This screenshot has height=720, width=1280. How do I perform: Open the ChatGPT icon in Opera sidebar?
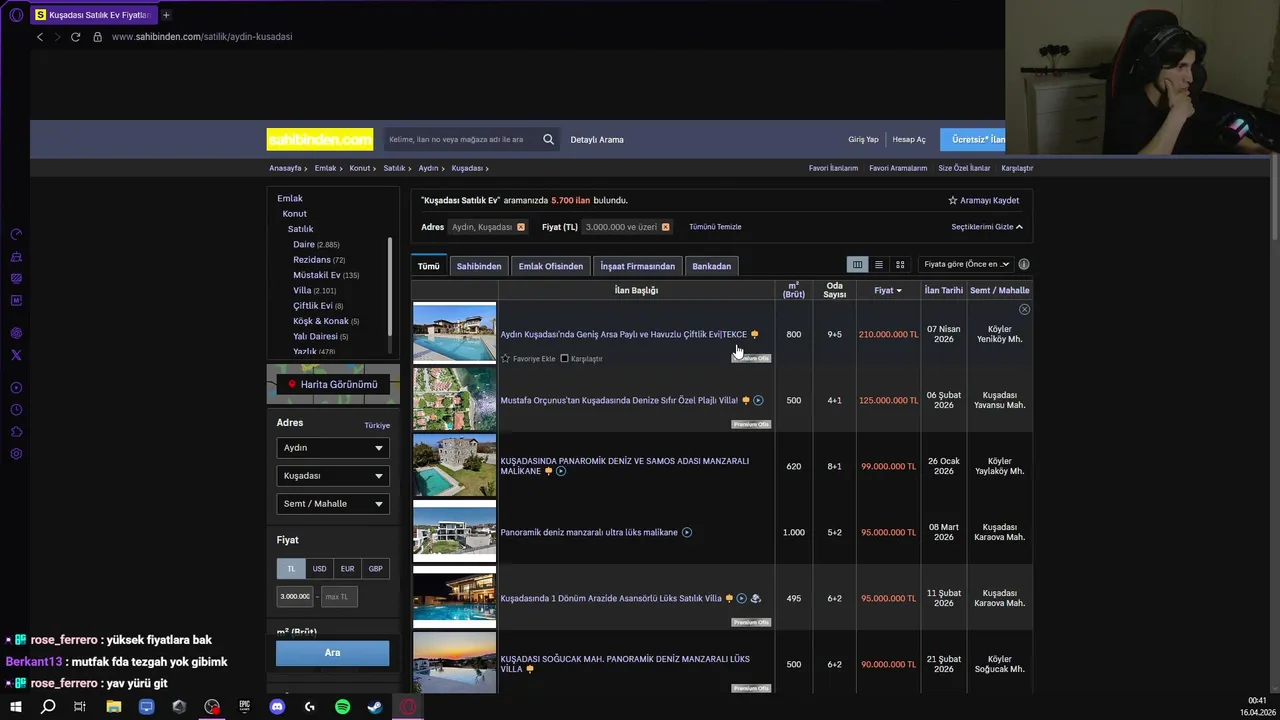[x=16, y=333]
